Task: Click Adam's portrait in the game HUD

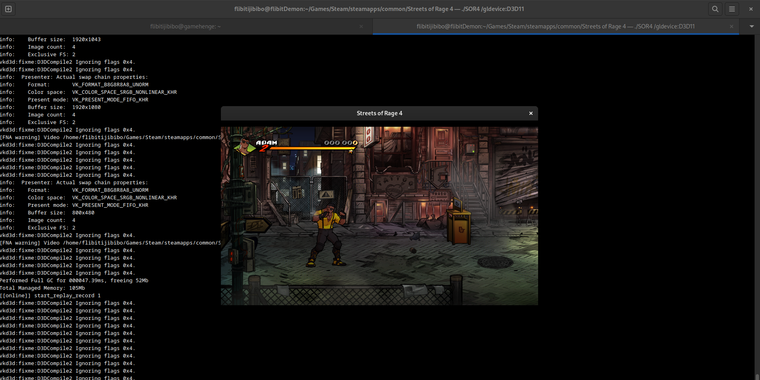Action: (x=245, y=145)
